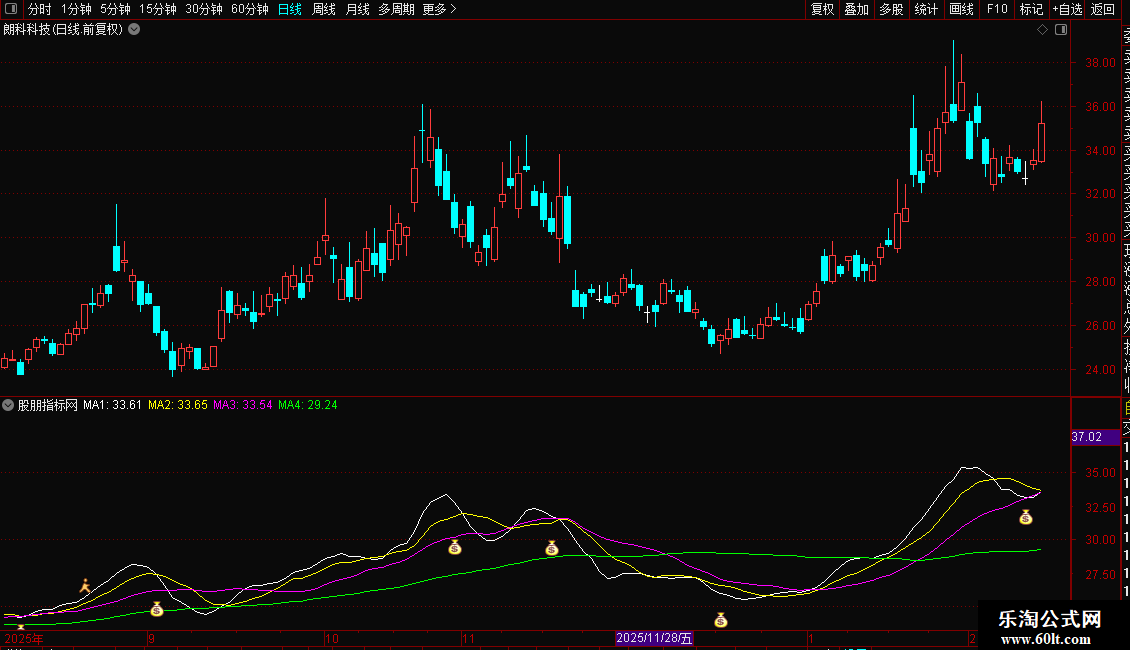This screenshot has height=650, width=1130.
Task: Select the 1分钟 period tab
Action: click(76, 9)
